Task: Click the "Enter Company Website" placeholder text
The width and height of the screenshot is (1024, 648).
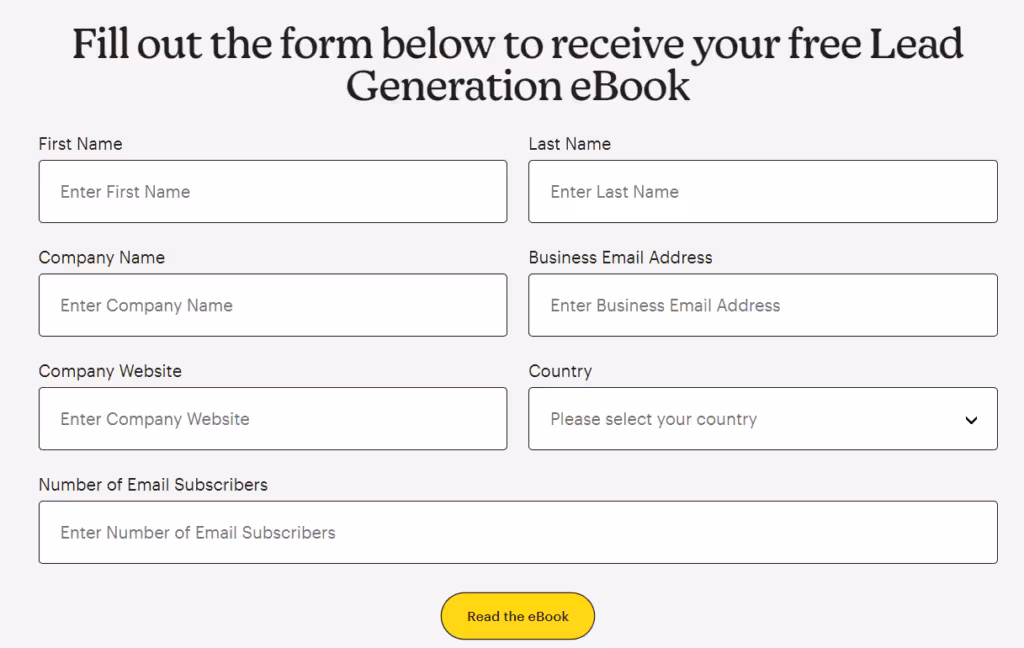Action: 155,419
